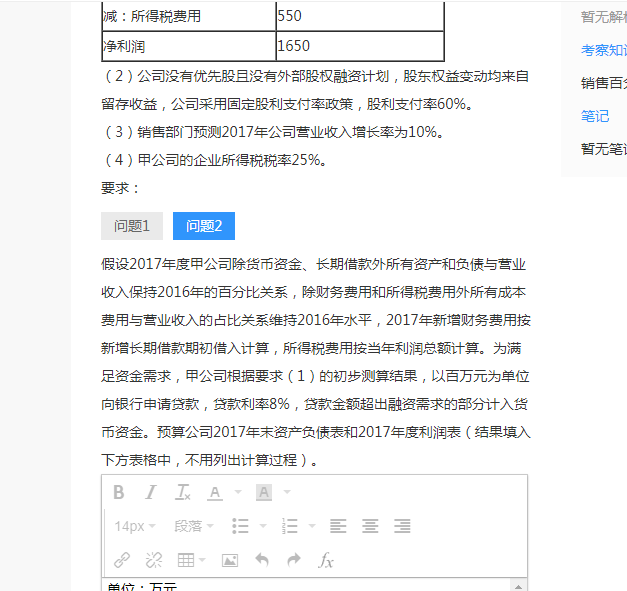The image size is (627, 591).
Task: Open the 笔记 link in sidebar
Action: pos(595,116)
